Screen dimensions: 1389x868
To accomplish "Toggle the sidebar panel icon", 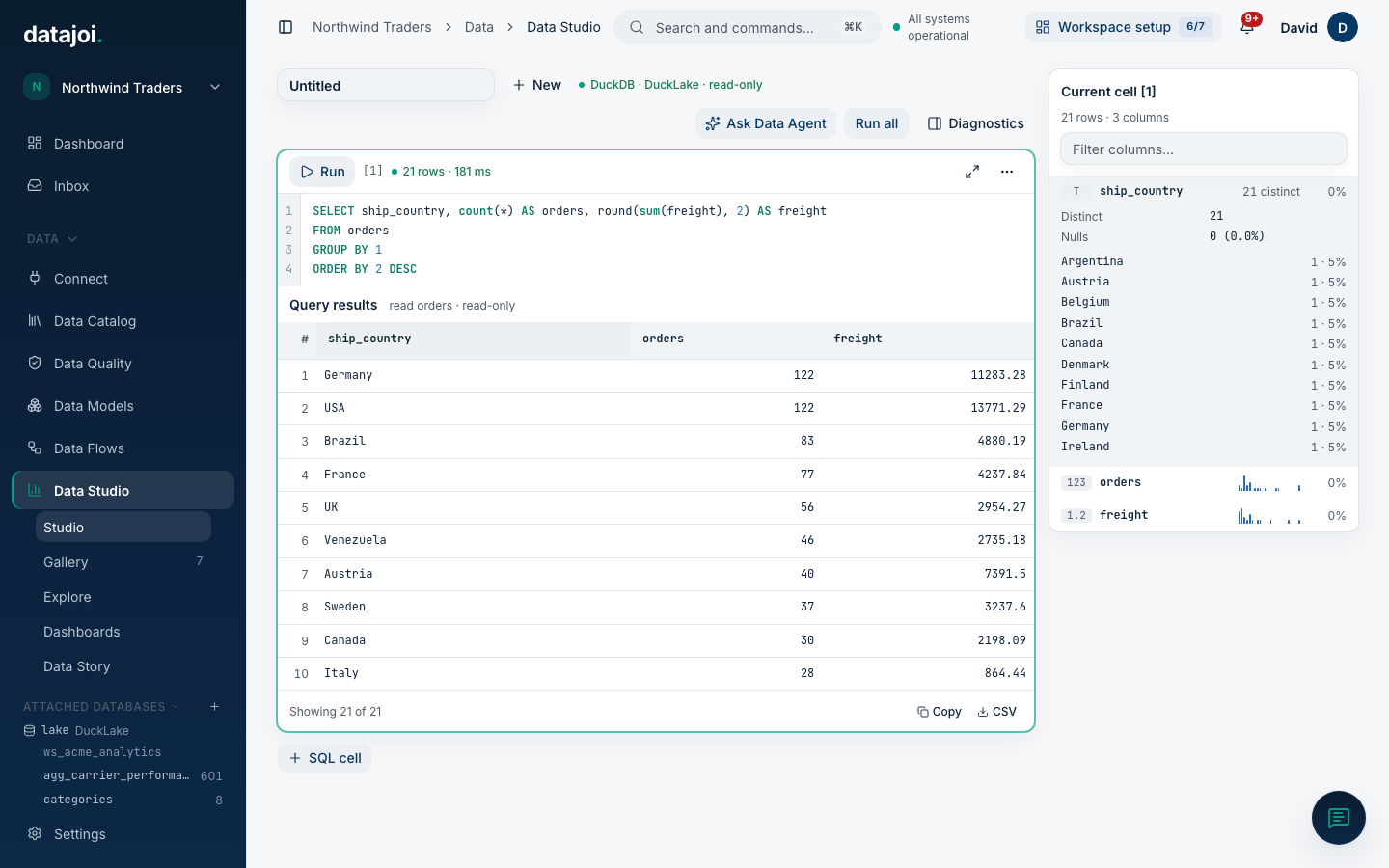I will (x=286, y=27).
